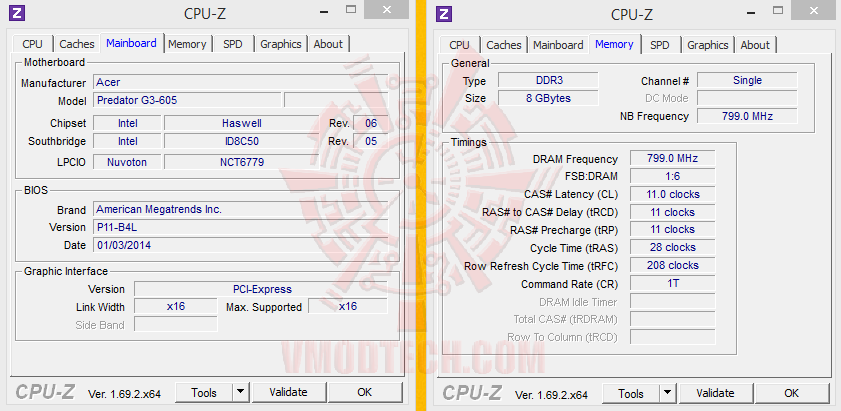The image size is (841, 411).
Task: Click CAS# Latency value 11.0 clocks
Action: point(673,194)
